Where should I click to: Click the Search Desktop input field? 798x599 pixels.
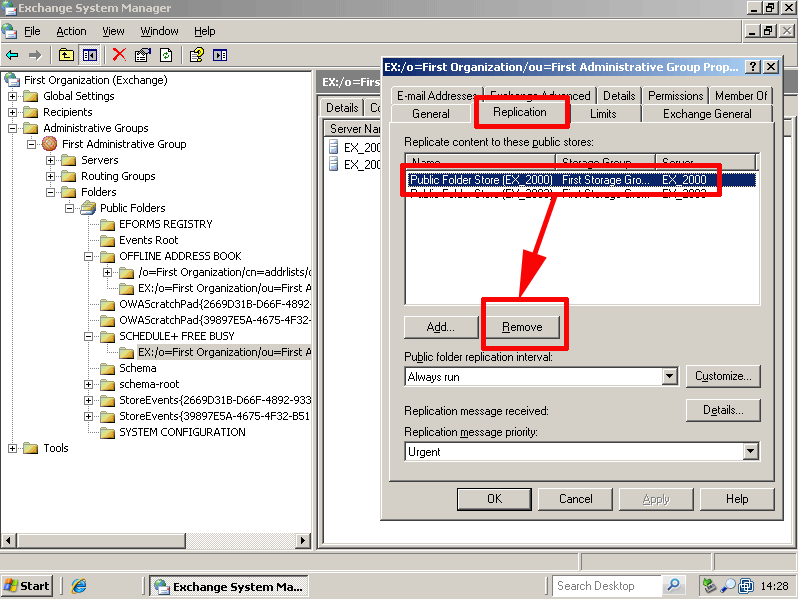pyautogui.click(x=607, y=586)
